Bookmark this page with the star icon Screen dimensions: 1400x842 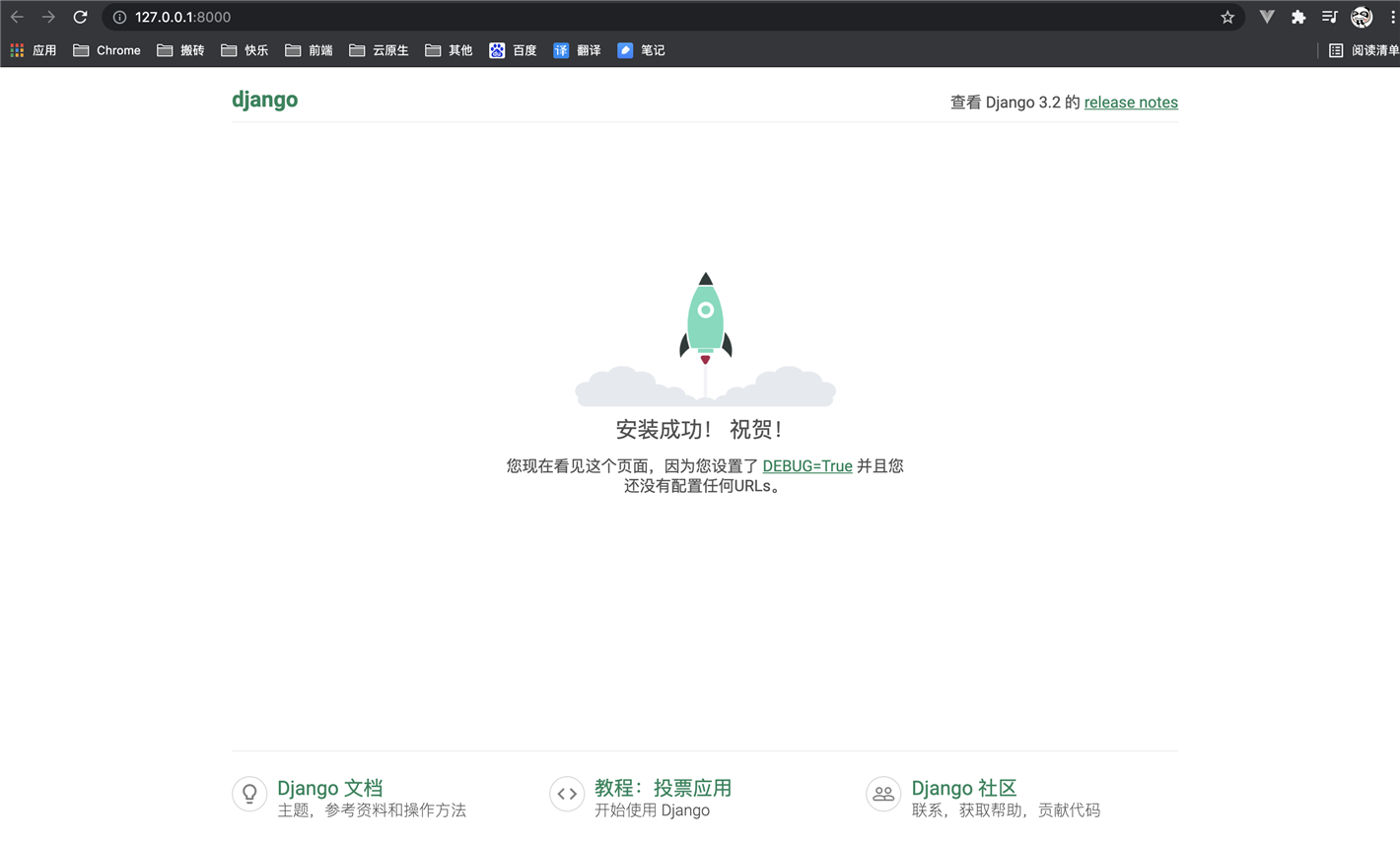(1227, 17)
